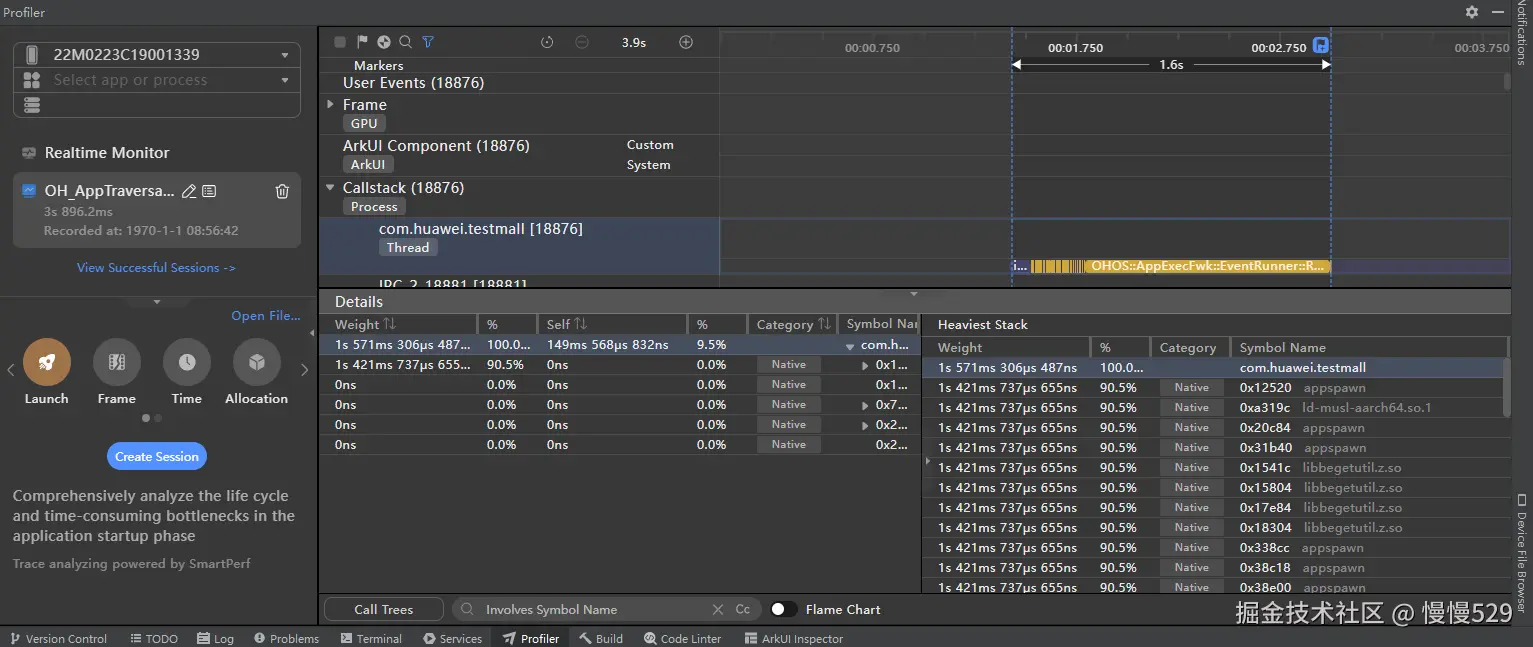Select the Time clock template

pyautogui.click(x=187, y=362)
